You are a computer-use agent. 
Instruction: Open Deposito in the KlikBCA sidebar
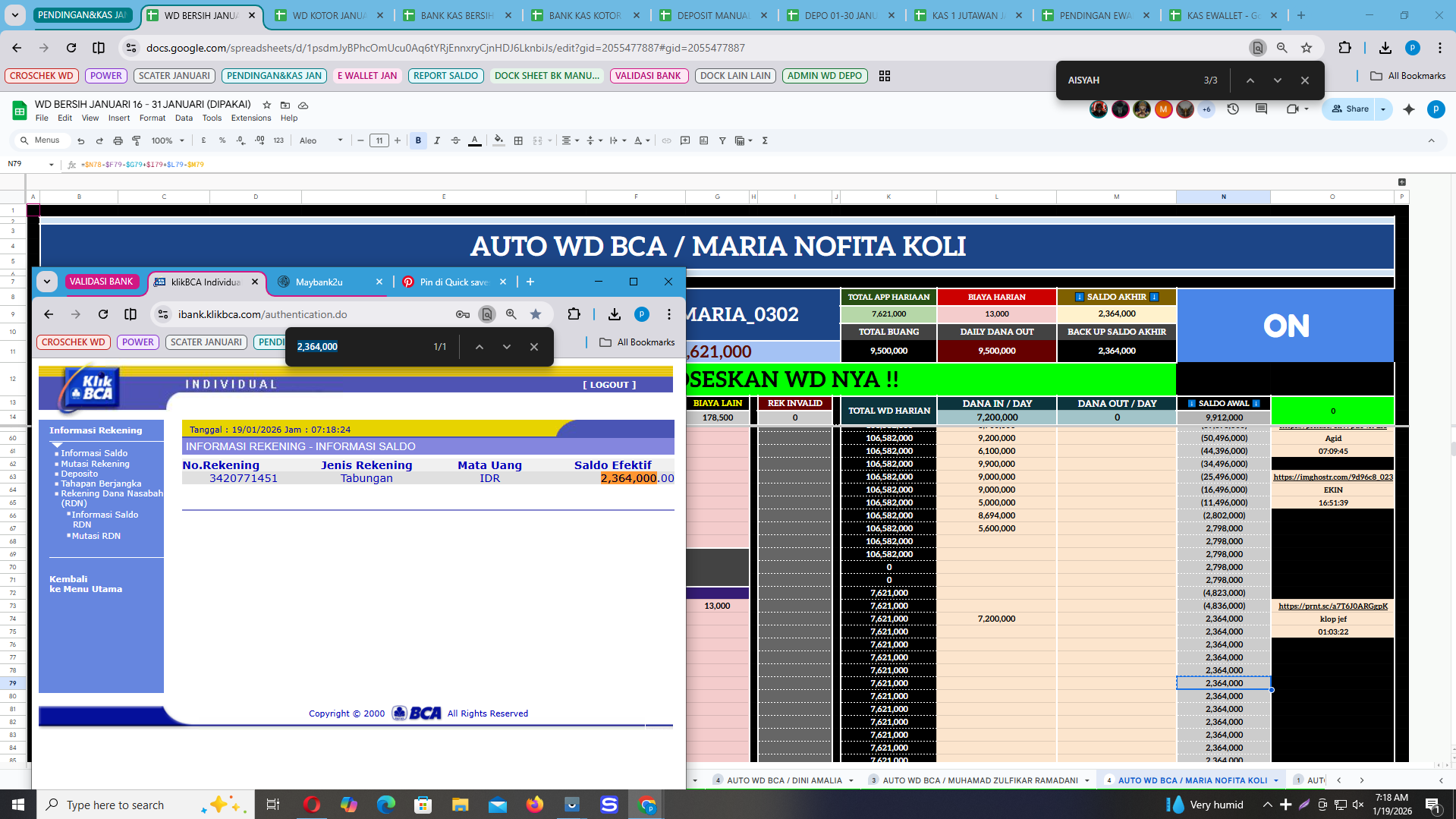coord(79,474)
